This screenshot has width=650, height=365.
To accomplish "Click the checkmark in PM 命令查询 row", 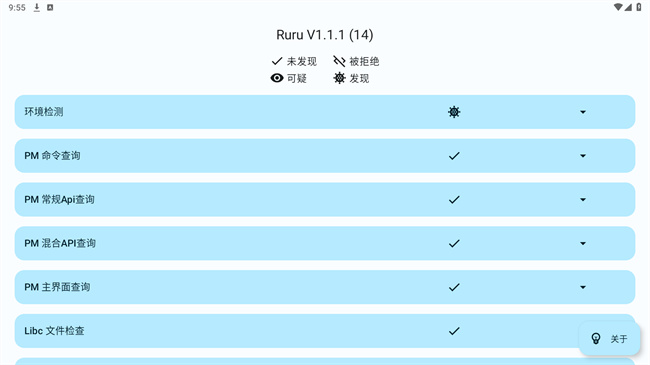I will tap(454, 156).
